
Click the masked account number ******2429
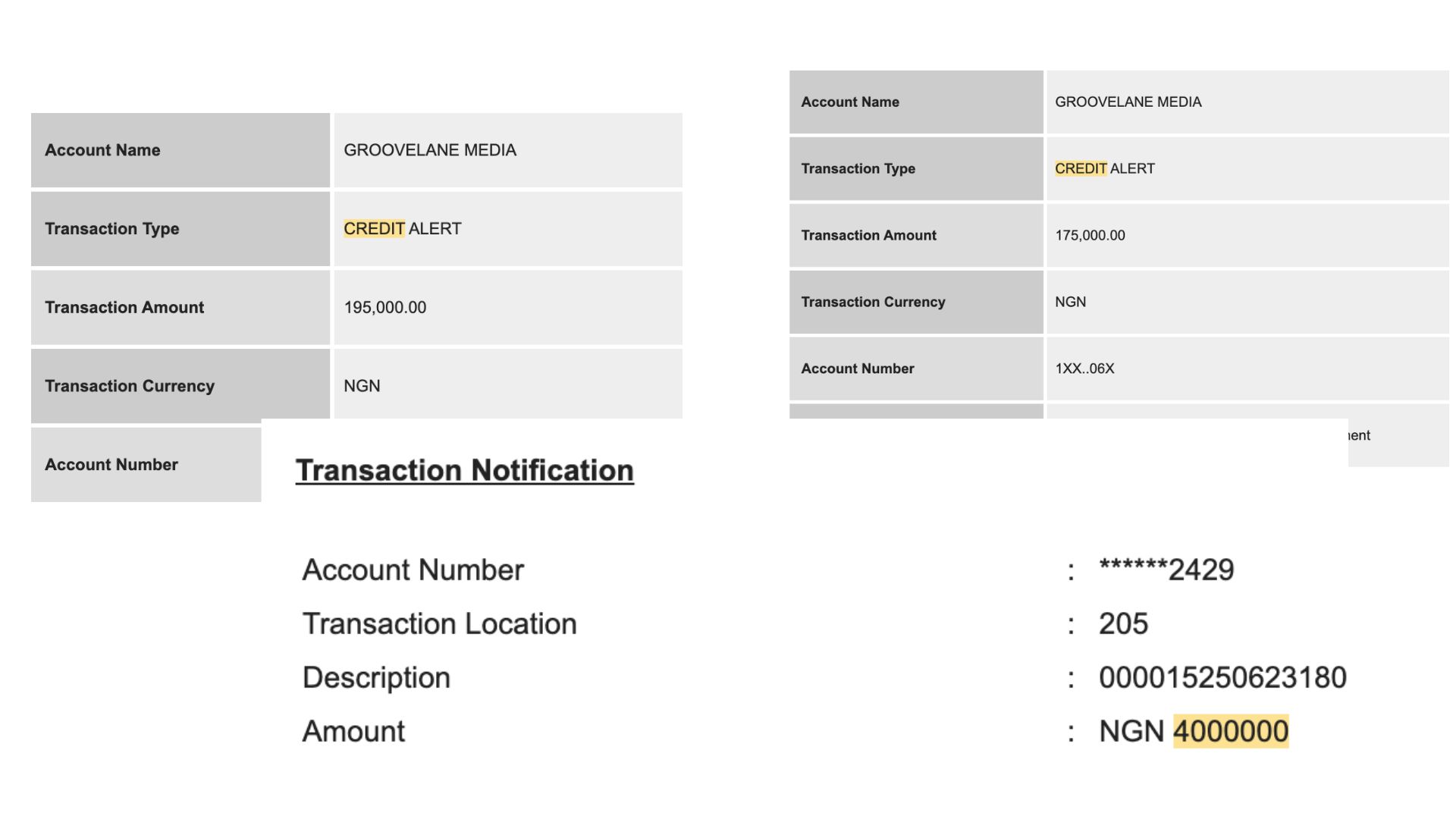(x=1166, y=570)
